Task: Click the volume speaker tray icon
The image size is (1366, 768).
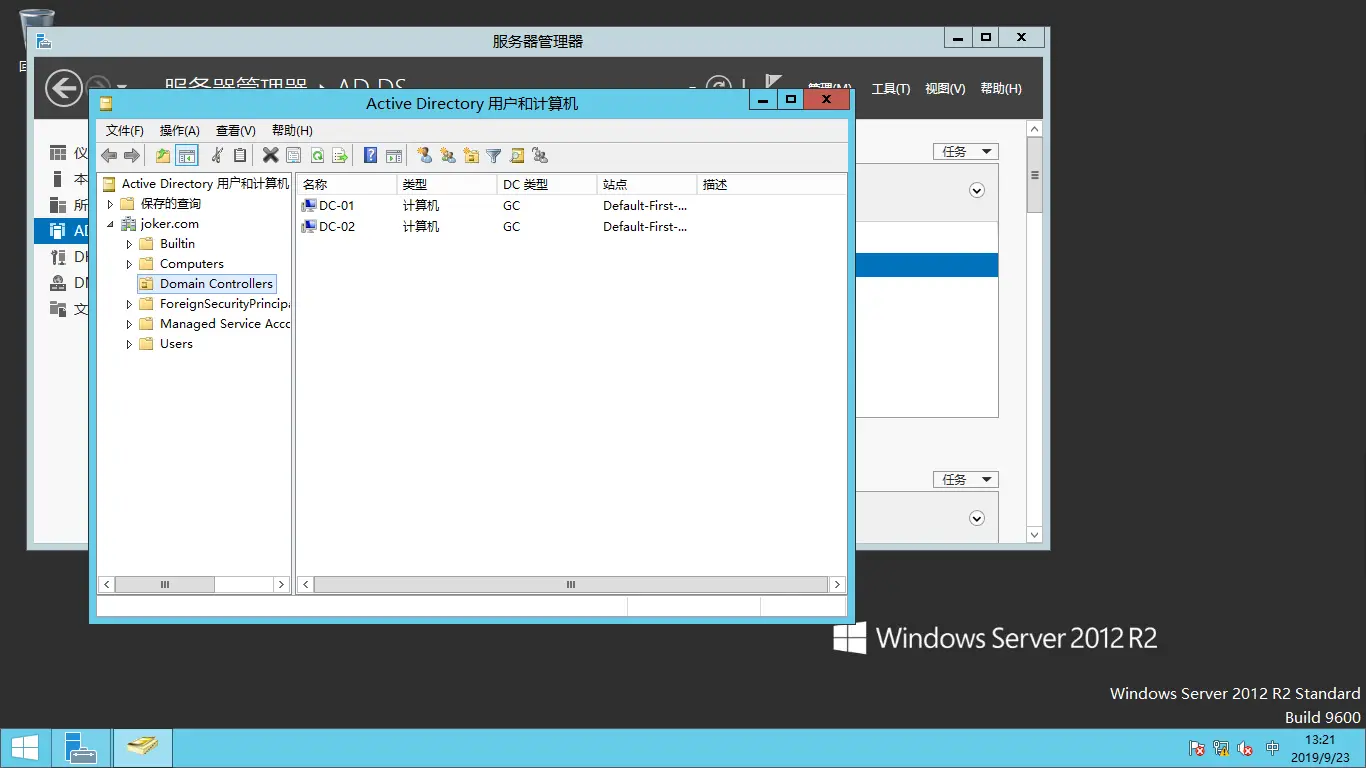Action: coord(1245,748)
